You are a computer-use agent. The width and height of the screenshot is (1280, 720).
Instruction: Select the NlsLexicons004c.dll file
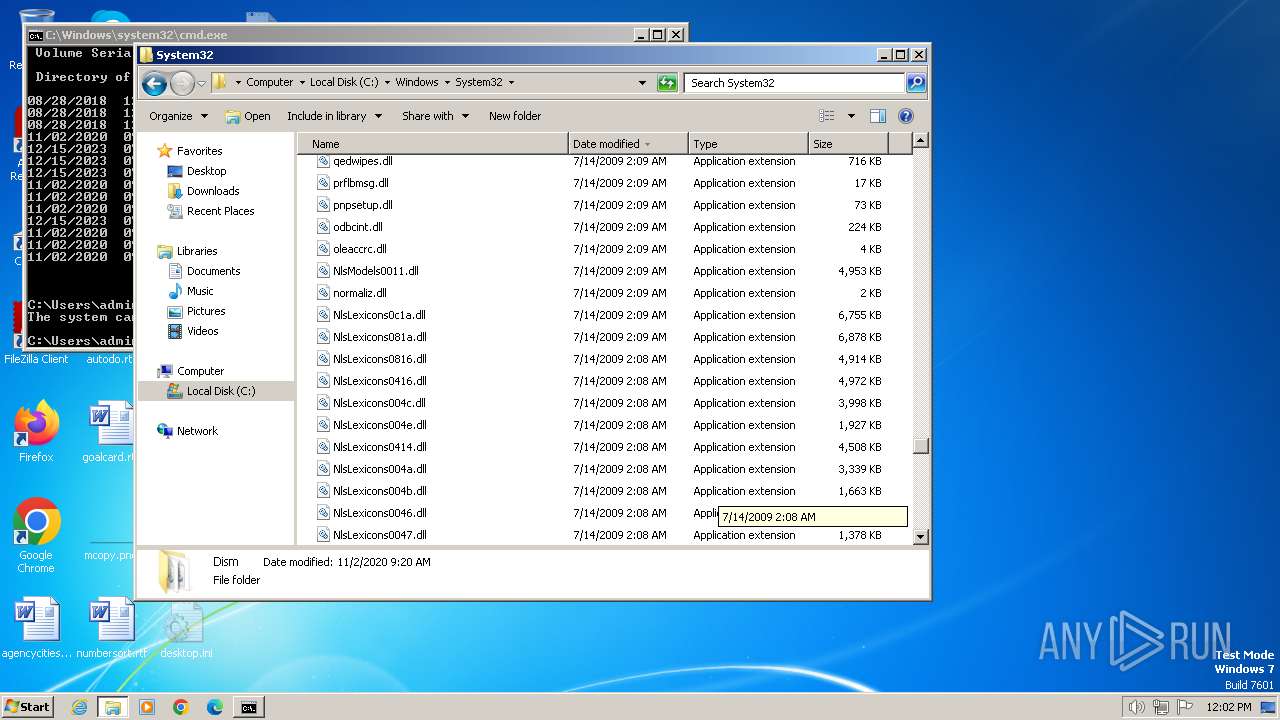pos(379,403)
